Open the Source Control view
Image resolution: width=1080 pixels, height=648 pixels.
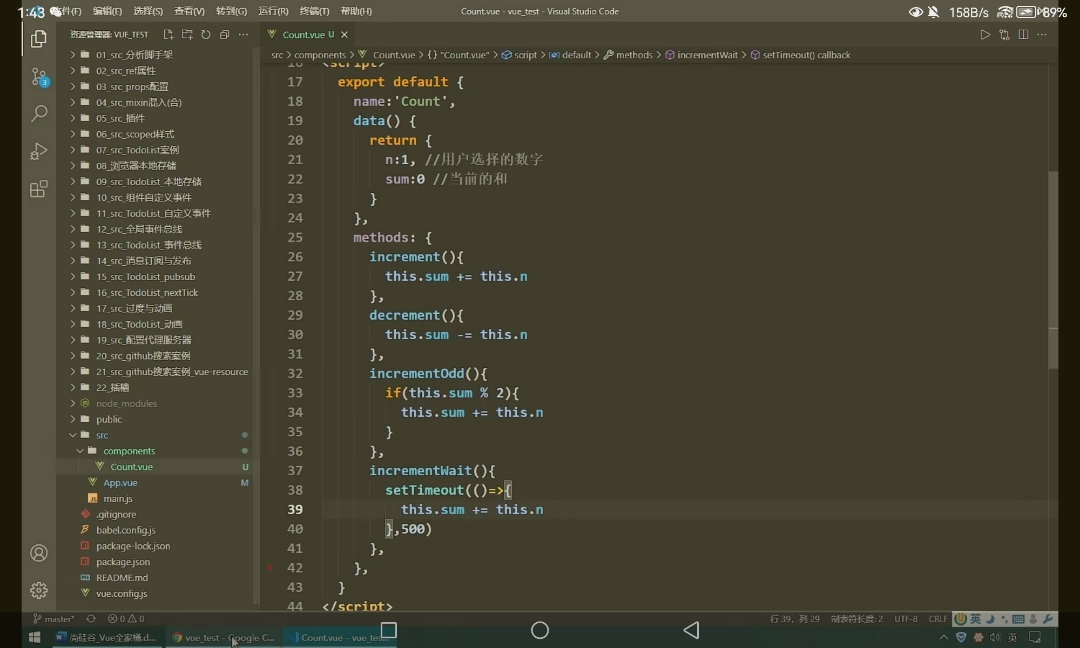tap(39, 76)
